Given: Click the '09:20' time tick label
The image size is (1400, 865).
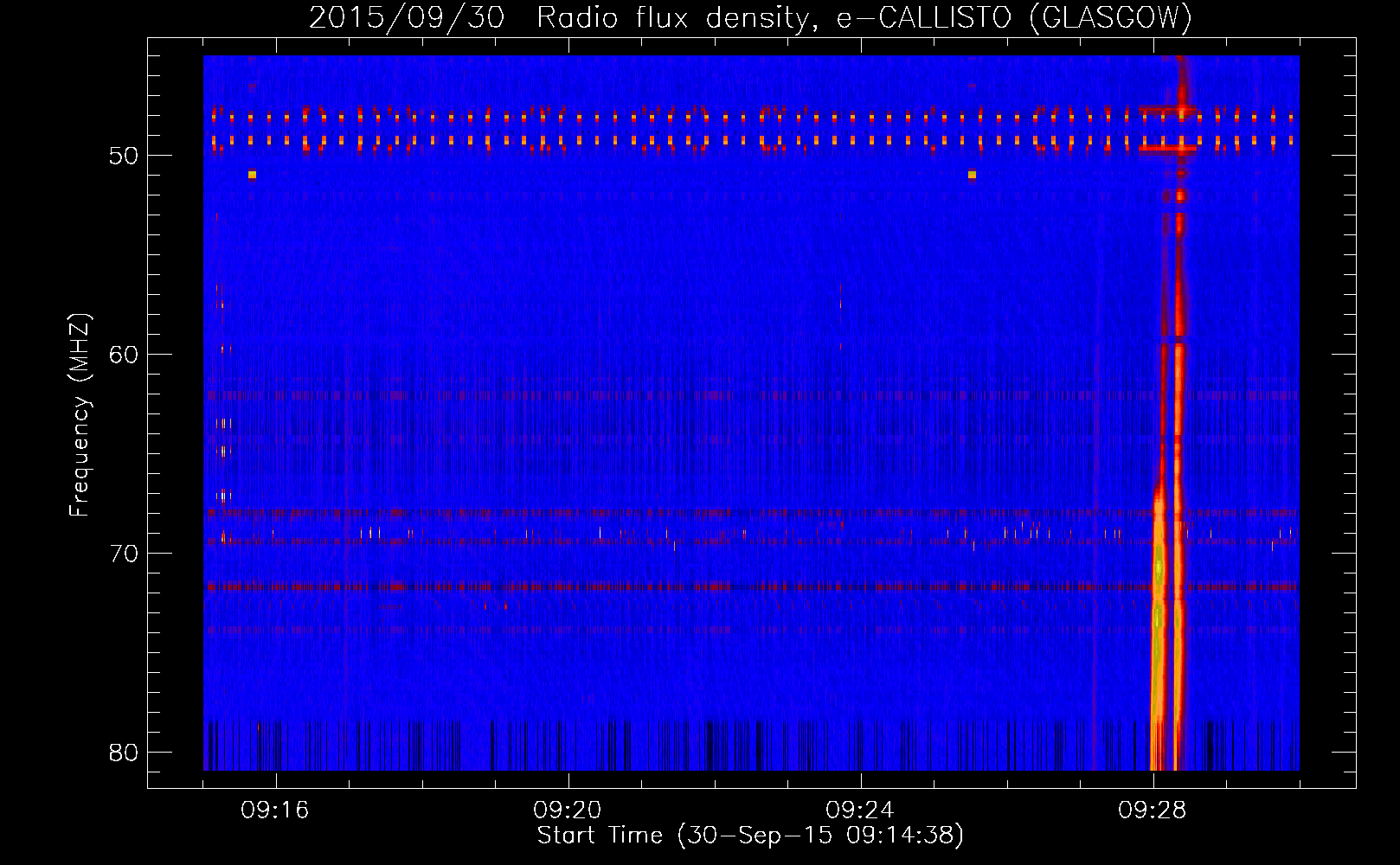Looking at the screenshot, I should 568,811.
